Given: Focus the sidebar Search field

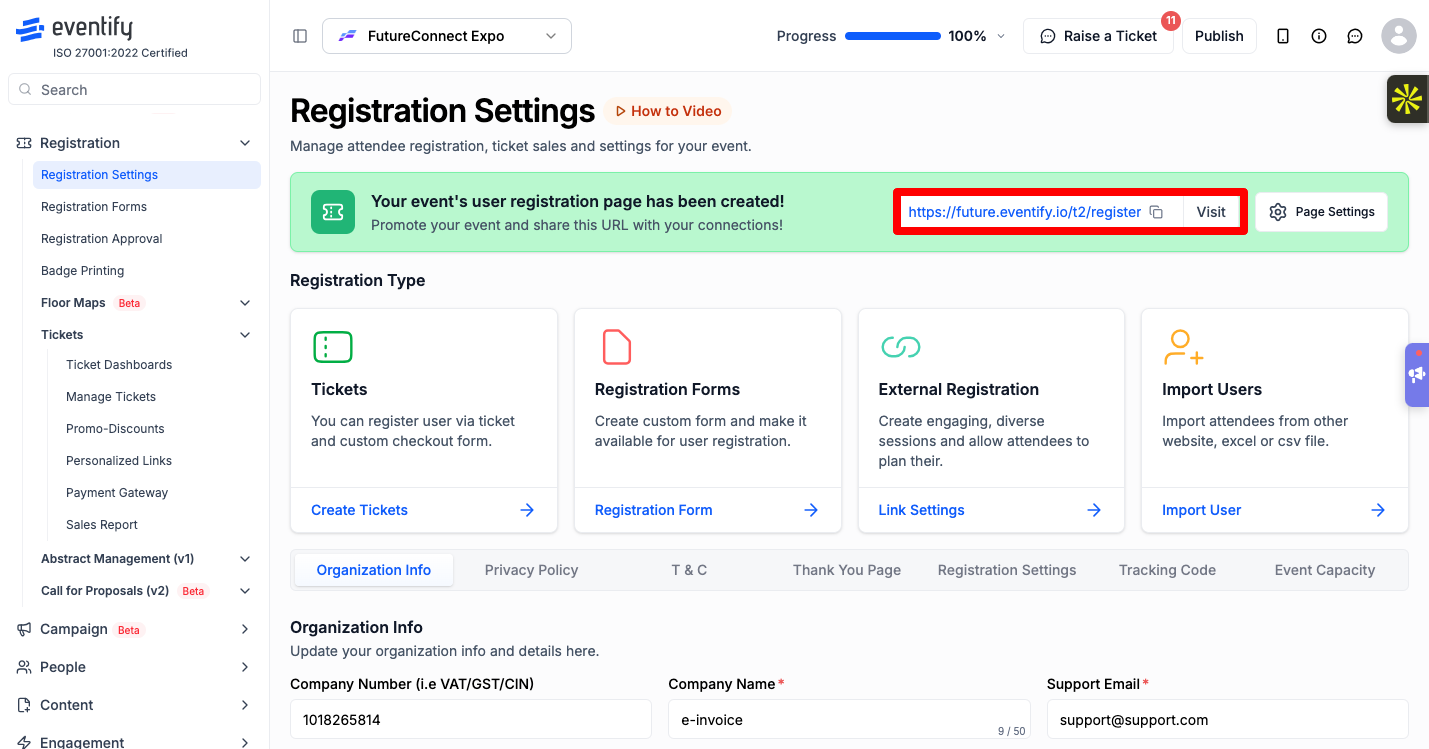Looking at the screenshot, I should pos(134,90).
